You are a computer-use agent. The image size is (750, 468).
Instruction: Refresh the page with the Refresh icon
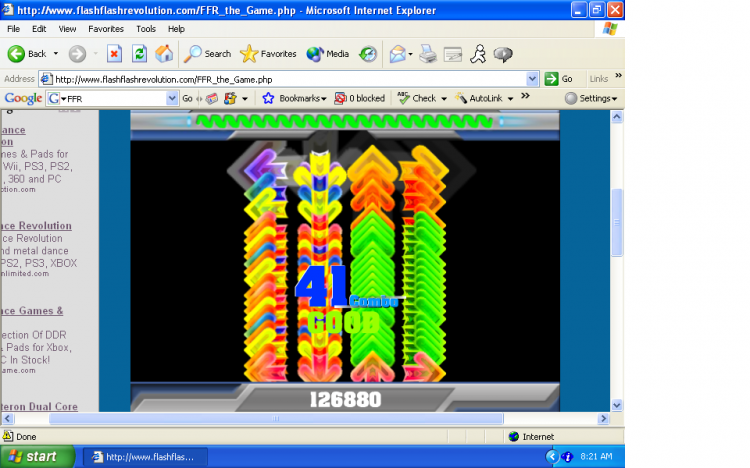(x=140, y=54)
